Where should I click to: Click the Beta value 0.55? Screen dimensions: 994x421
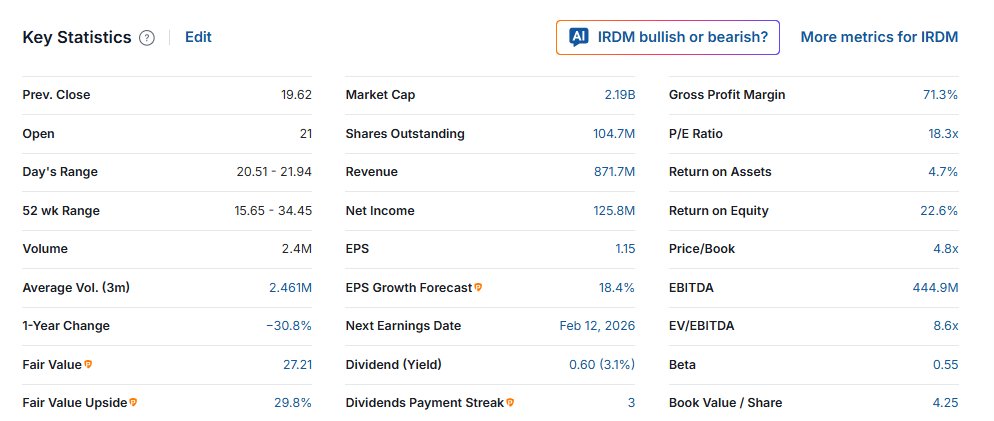tap(946, 365)
